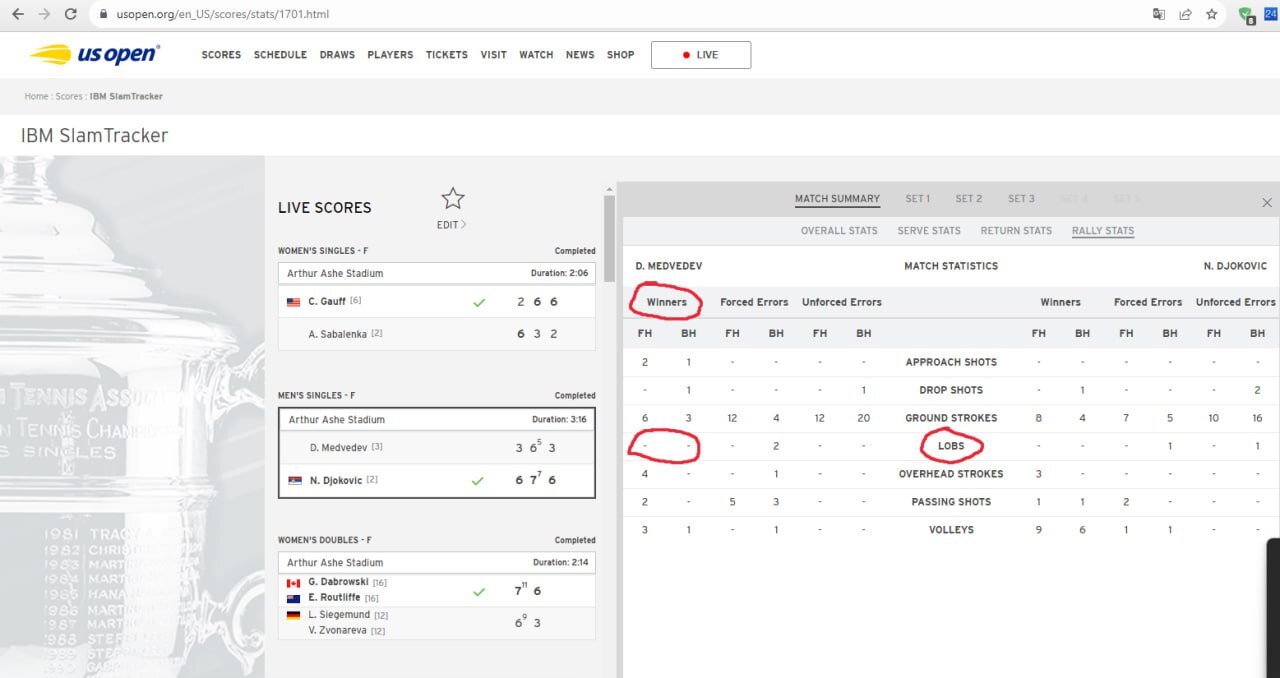This screenshot has height=678, width=1280.
Task: Click the New Zealand flag beside E. Routliffe
Action: click(294, 598)
